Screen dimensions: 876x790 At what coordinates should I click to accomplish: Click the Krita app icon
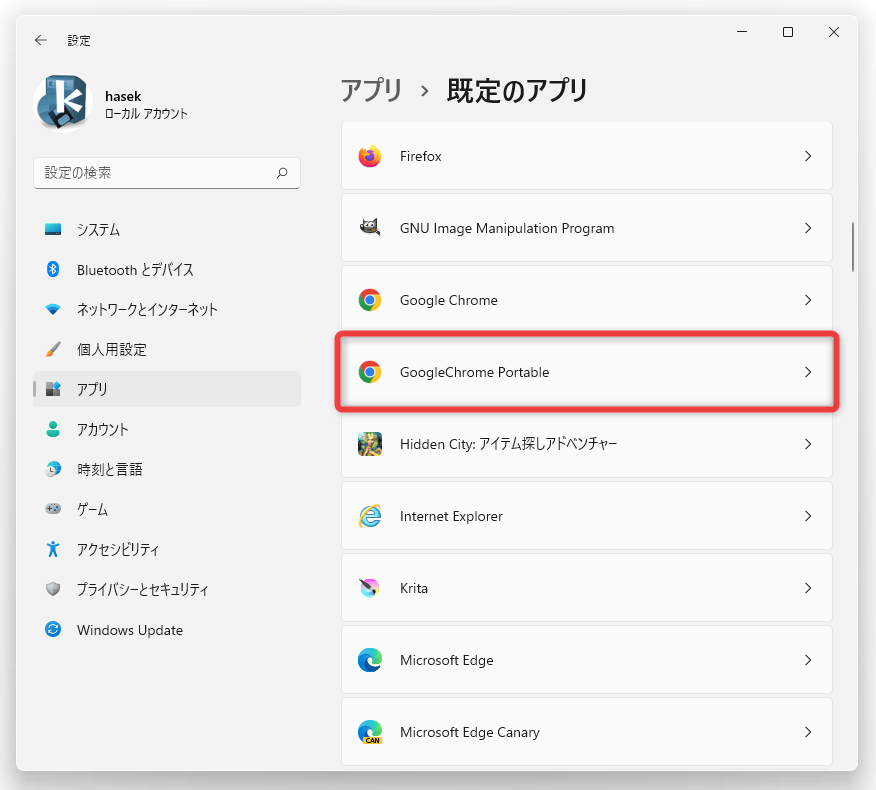(370, 588)
